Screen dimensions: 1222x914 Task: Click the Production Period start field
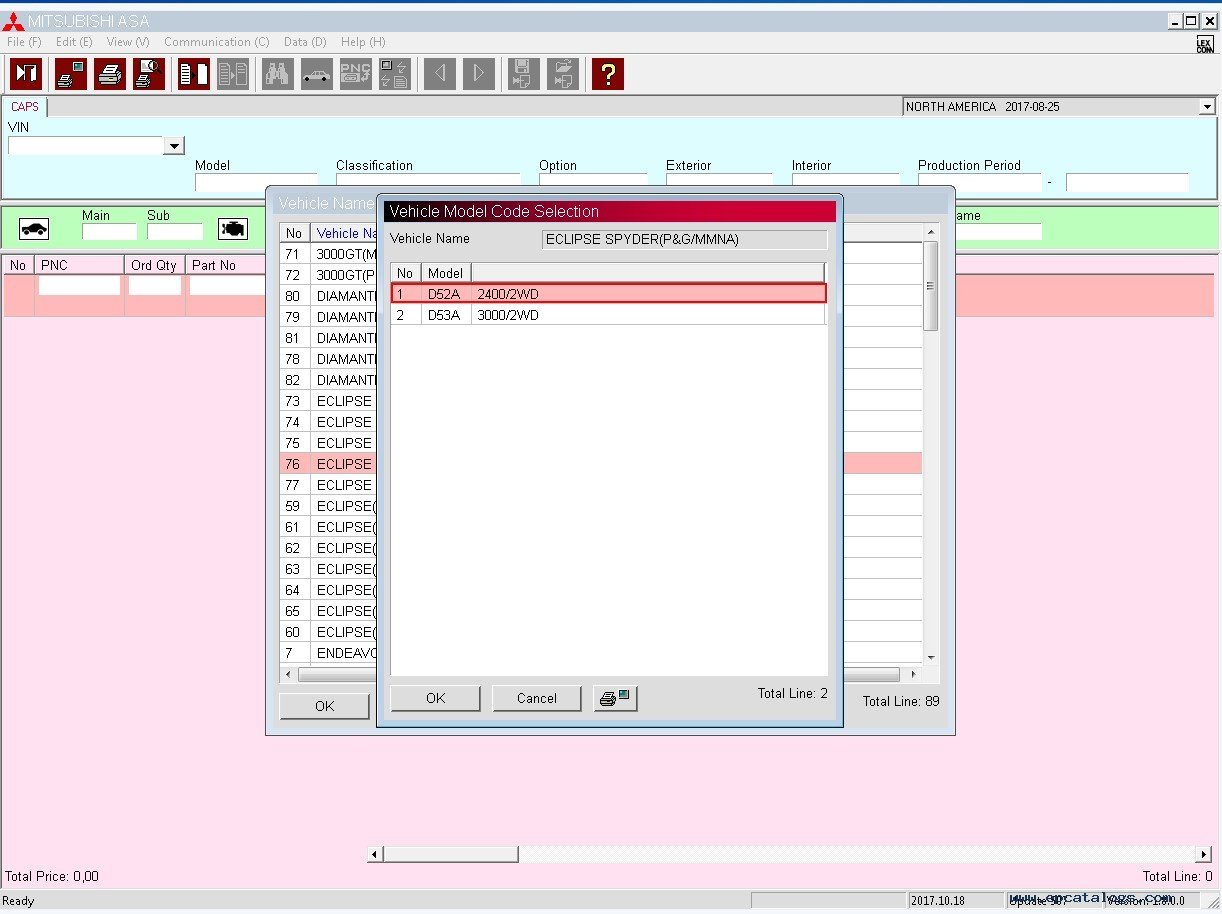(x=980, y=183)
